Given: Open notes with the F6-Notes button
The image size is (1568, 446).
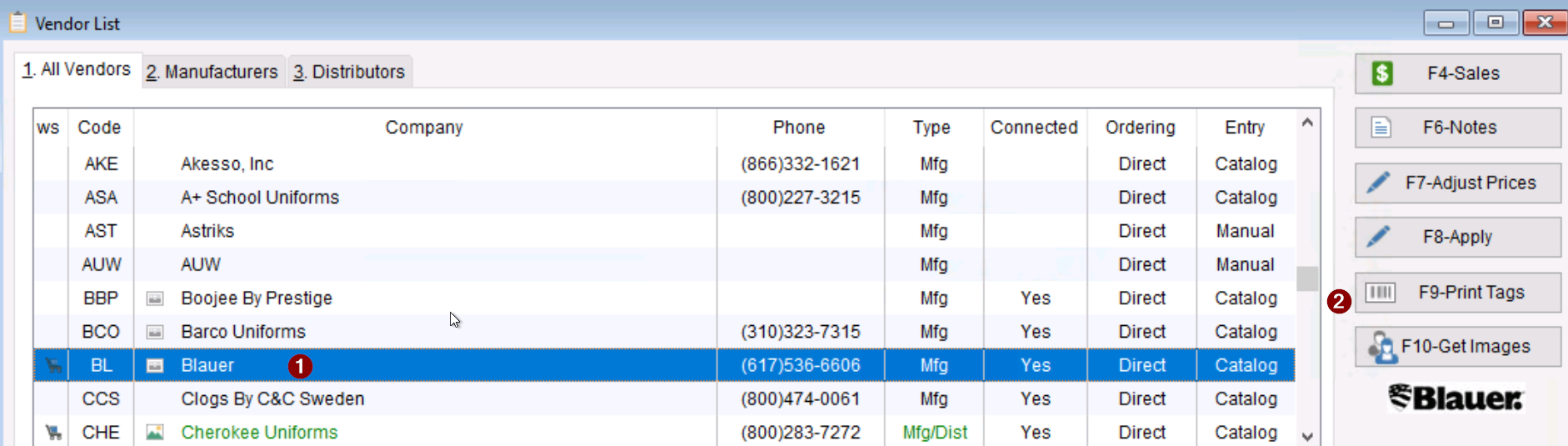Looking at the screenshot, I should (x=1457, y=128).
